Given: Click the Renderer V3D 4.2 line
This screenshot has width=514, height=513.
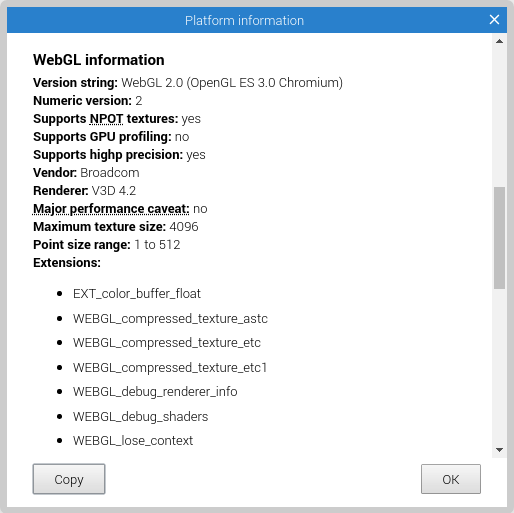Looking at the screenshot, I should [84, 191].
